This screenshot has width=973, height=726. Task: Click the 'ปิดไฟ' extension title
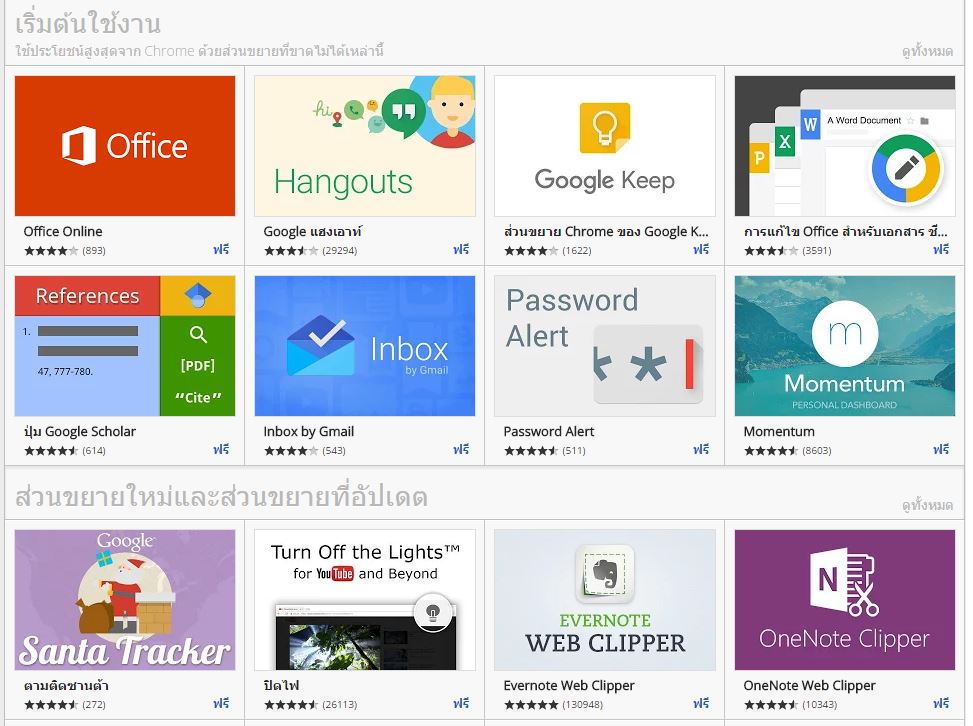(x=281, y=686)
